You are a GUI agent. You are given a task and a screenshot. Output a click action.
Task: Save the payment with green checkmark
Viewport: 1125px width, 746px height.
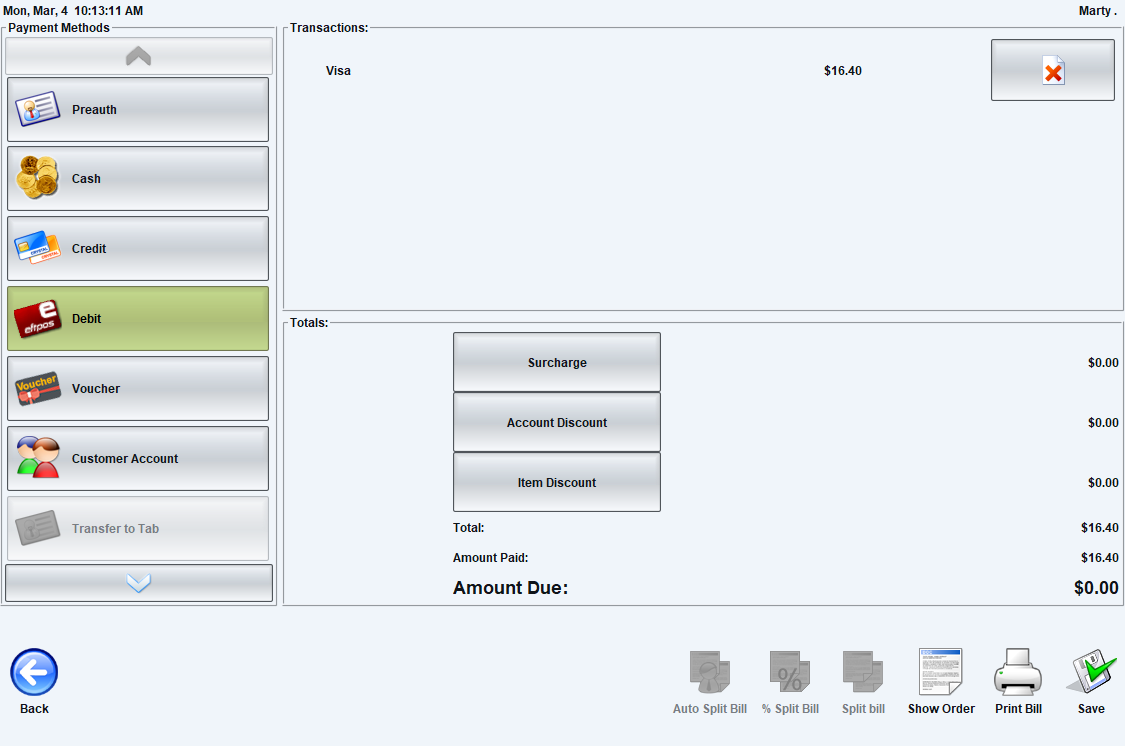[x=1091, y=681]
